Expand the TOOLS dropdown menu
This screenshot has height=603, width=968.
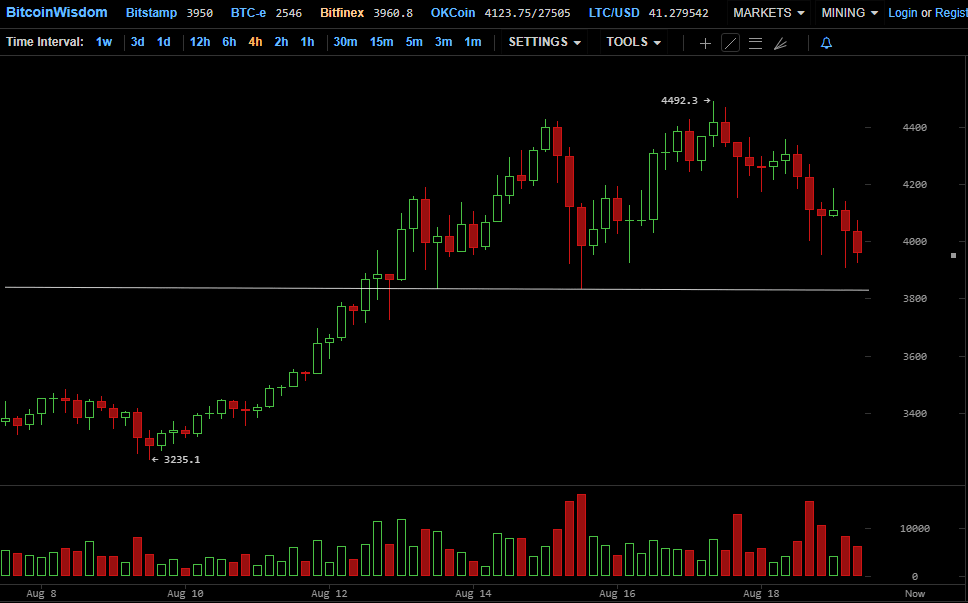[633, 42]
